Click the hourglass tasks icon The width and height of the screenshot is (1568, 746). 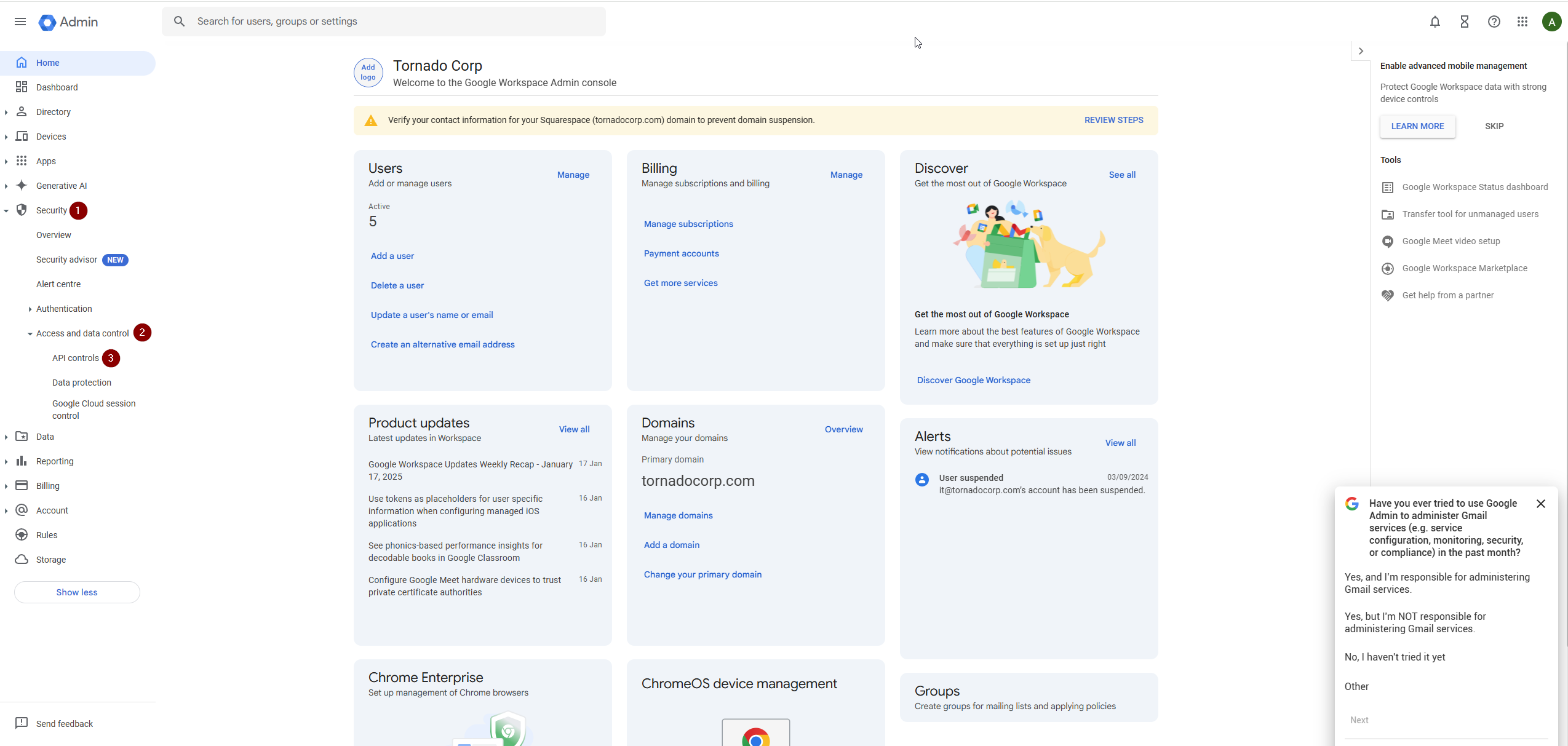pyautogui.click(x=1464, y=22)
